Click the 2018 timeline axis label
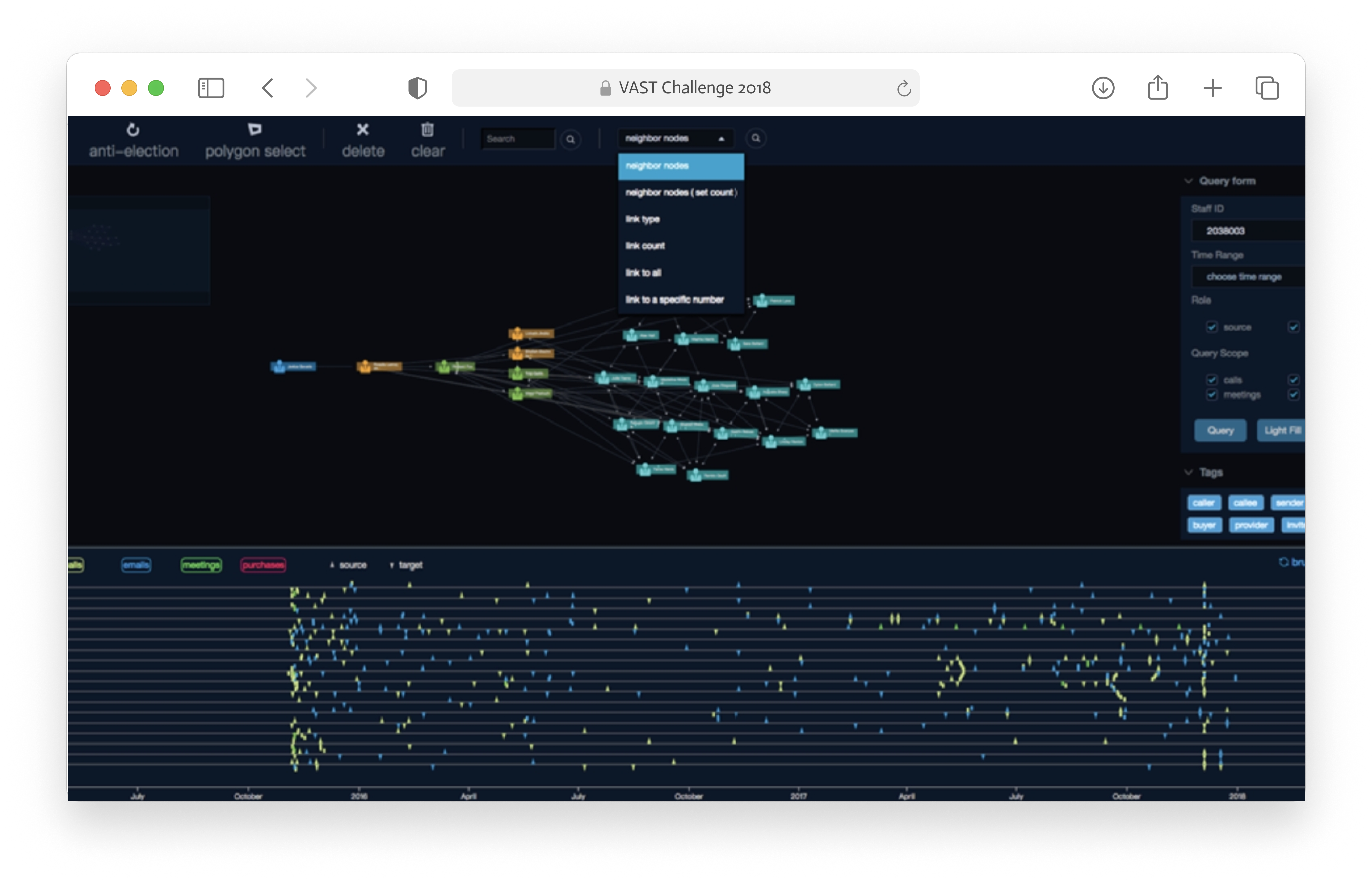The width and height of the screenshot is (1372, 881). coord(1237,796)
